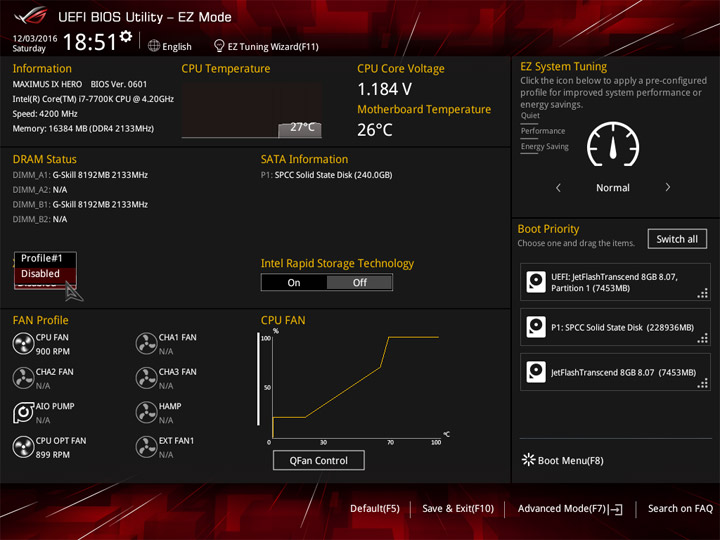Select UEFI: JetFlashTranscend 8GB boot entry
720x540 pixels.
coord(615,282)
